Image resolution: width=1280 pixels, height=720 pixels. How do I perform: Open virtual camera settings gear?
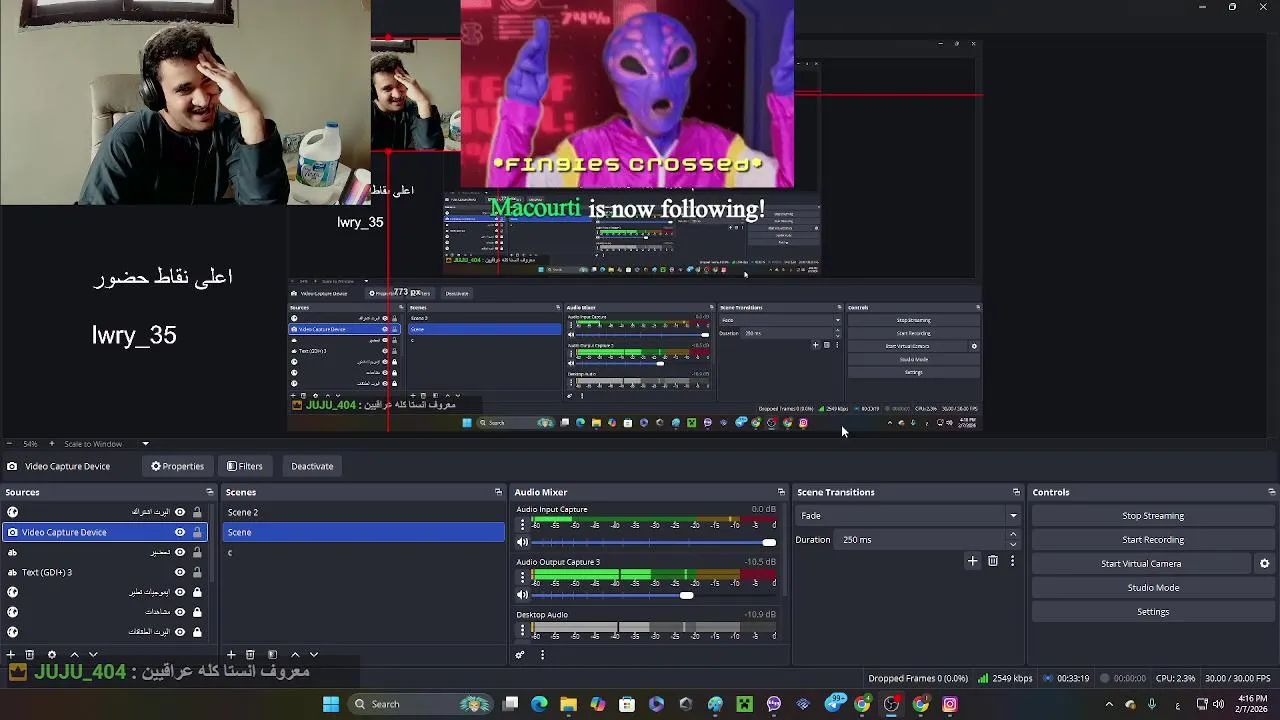[x=1264, y=564]
